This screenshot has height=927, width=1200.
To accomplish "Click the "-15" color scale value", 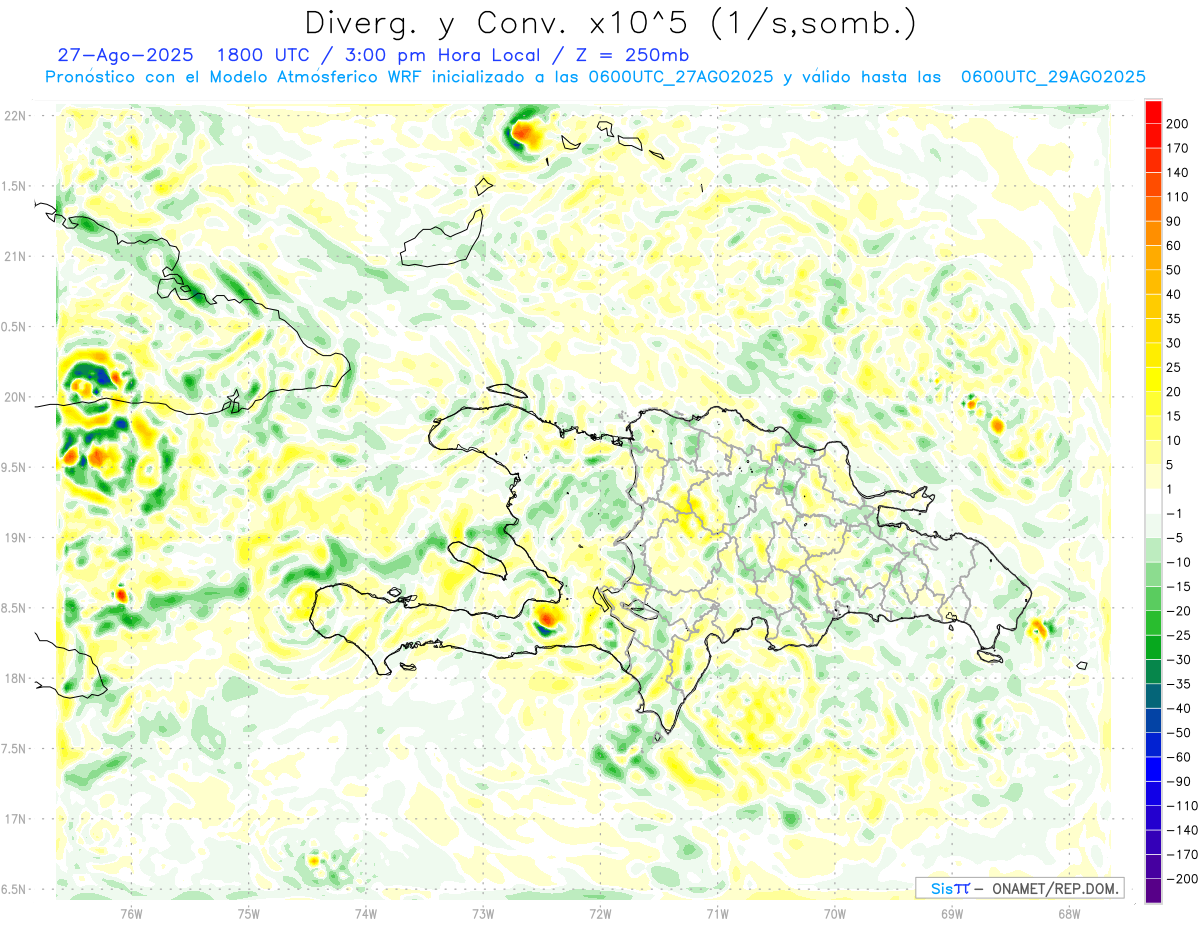I will click(x=1179, y=586).
